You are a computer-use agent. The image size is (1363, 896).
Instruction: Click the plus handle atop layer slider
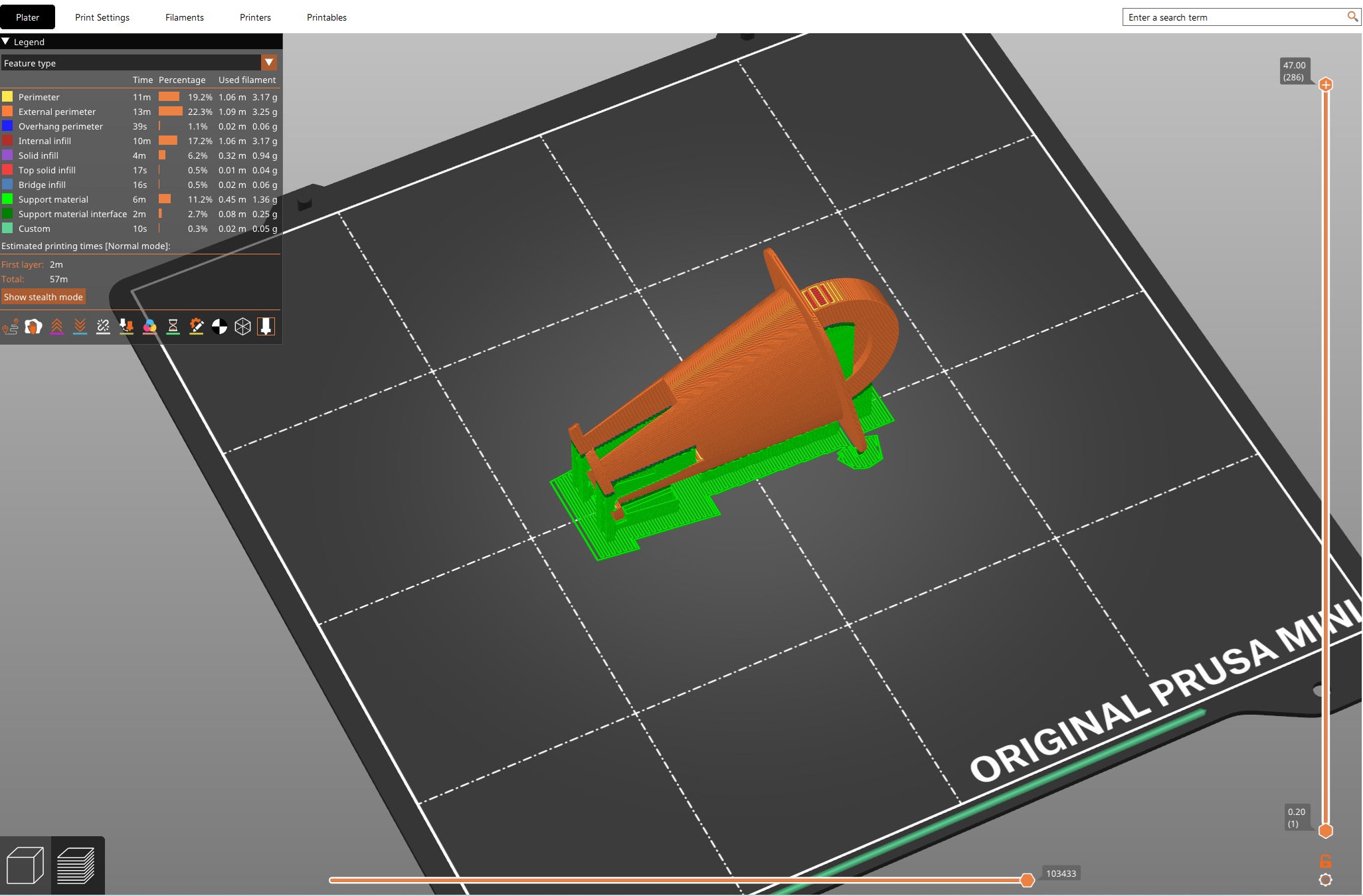[1325, 84]
